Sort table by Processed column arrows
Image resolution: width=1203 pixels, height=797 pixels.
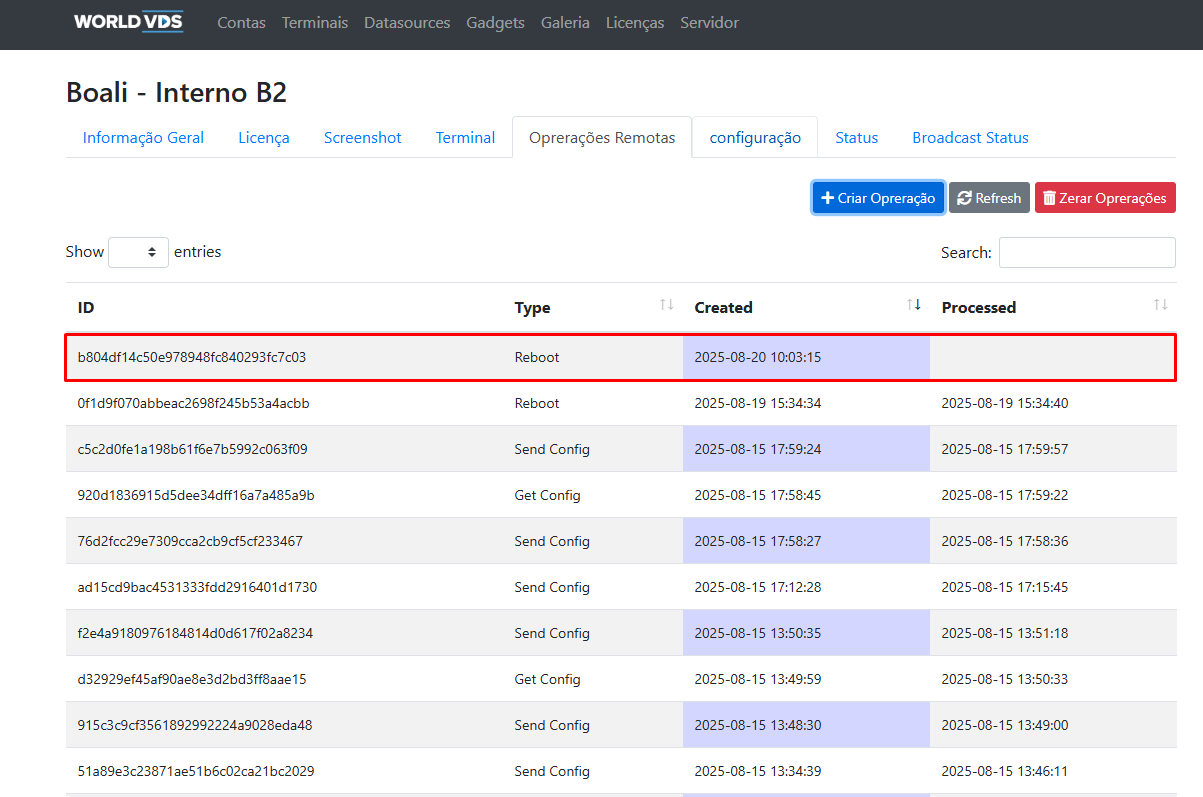click(1160, 304)
